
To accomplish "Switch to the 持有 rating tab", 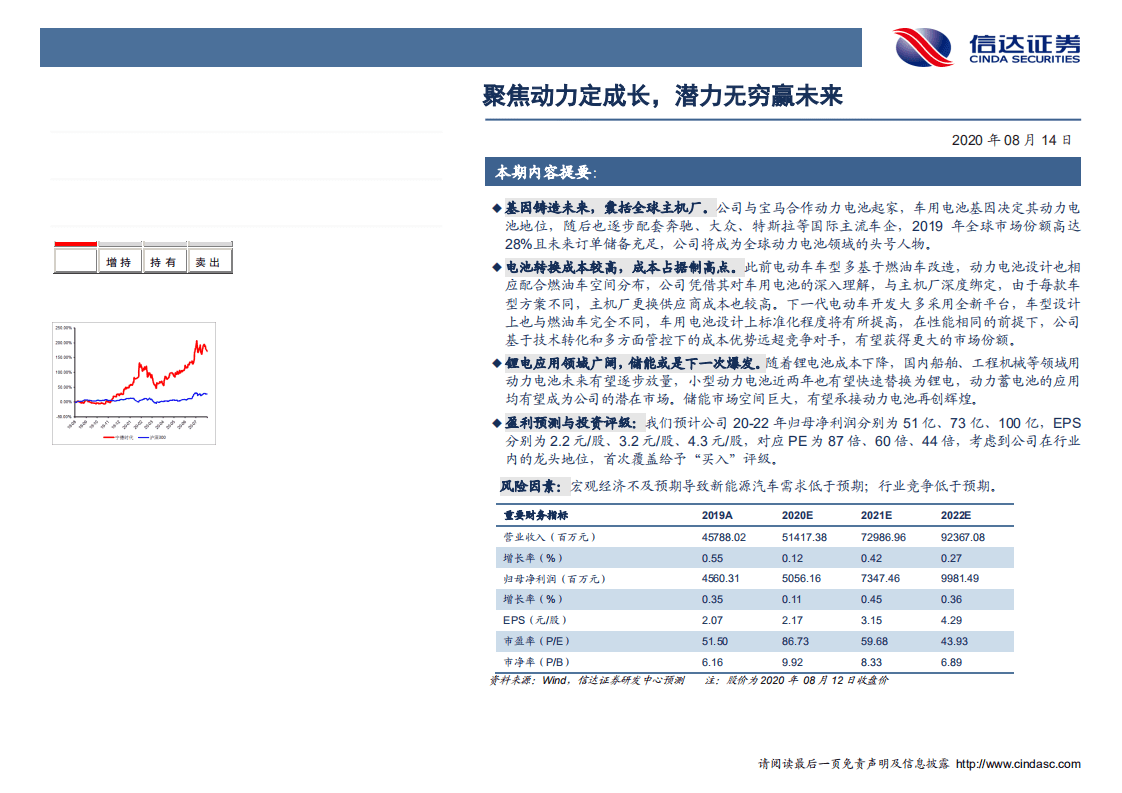I will (164, 260).
